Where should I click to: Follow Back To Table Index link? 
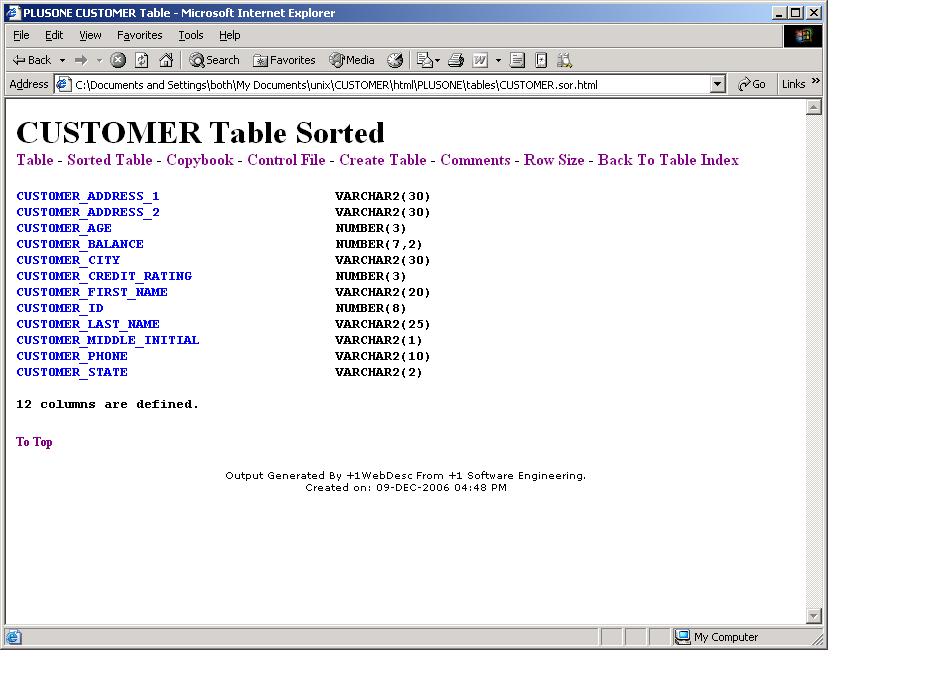coord(668,160)
